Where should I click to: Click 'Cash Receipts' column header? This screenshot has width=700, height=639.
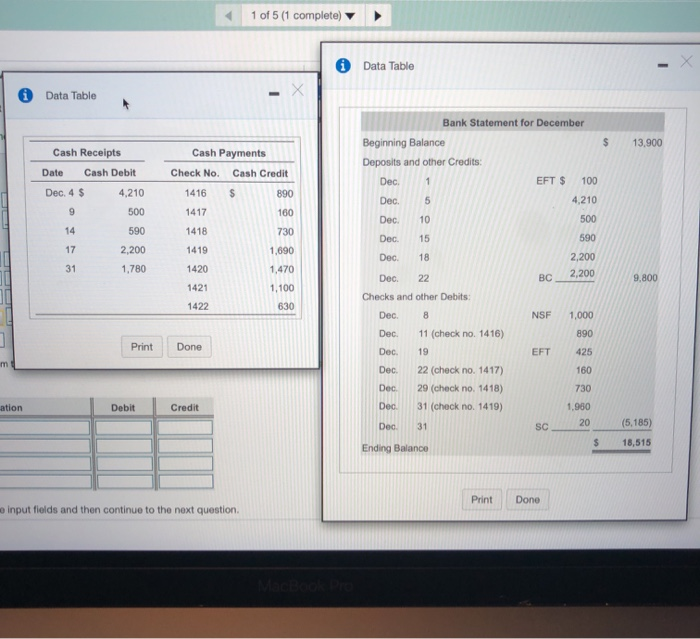[x=87, y=153]
